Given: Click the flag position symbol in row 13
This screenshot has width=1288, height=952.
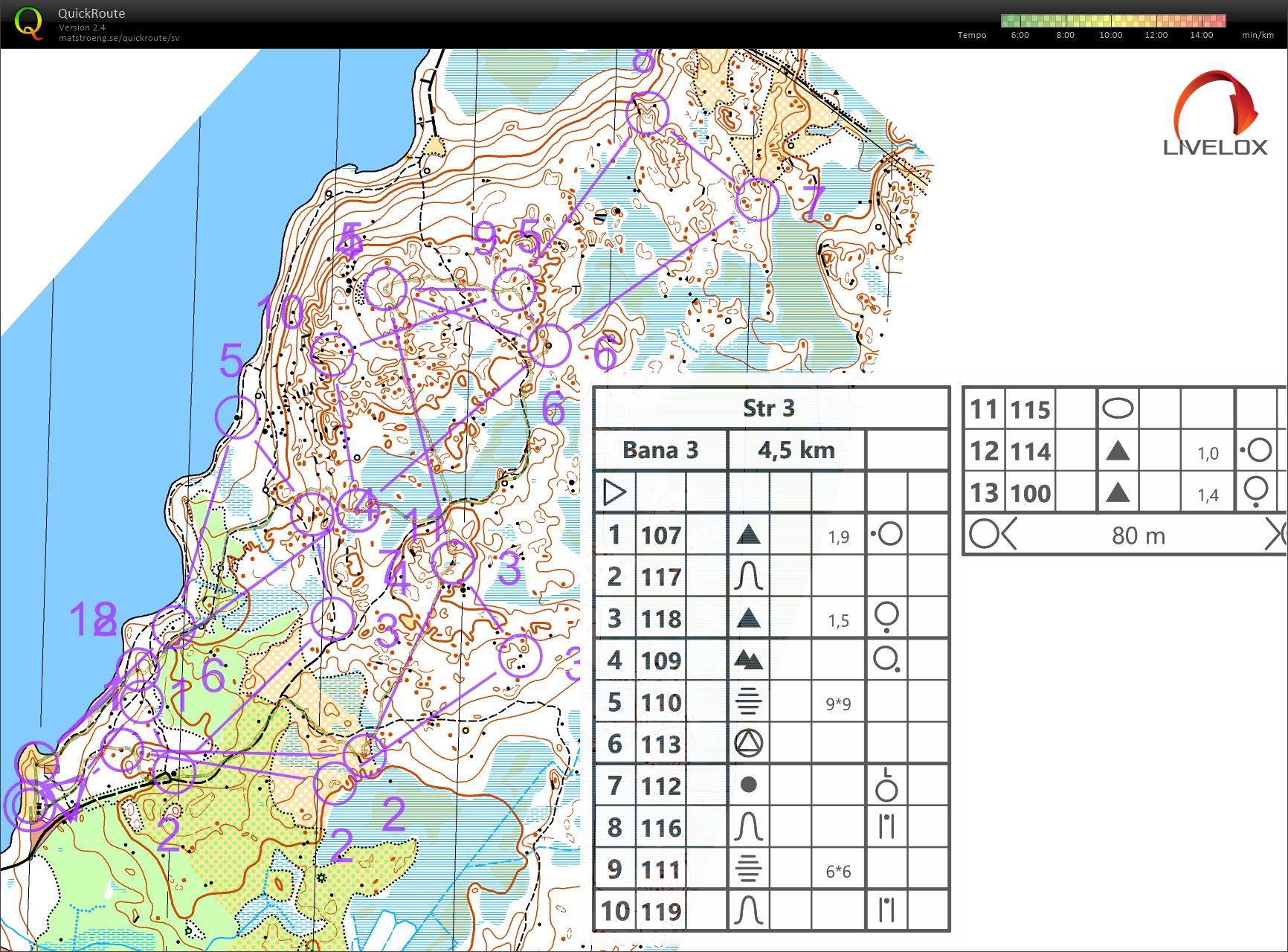Looking at the screenshot, I should 1256,492.
